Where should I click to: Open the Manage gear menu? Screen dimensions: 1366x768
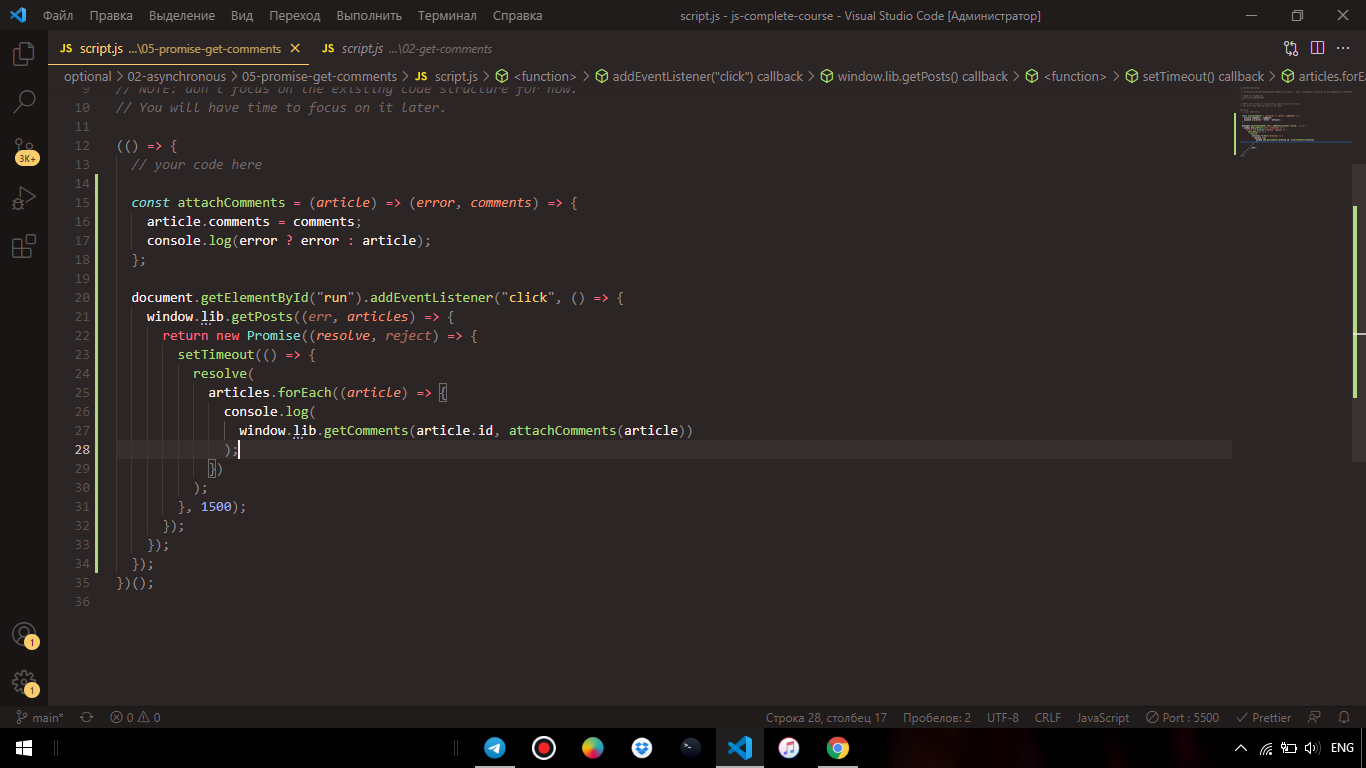pyautogui.click(x=24, y=683)
